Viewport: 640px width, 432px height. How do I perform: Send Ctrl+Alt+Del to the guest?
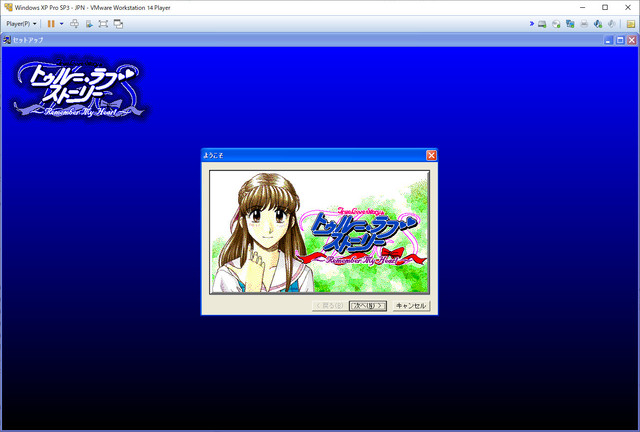tap(74, 24)
